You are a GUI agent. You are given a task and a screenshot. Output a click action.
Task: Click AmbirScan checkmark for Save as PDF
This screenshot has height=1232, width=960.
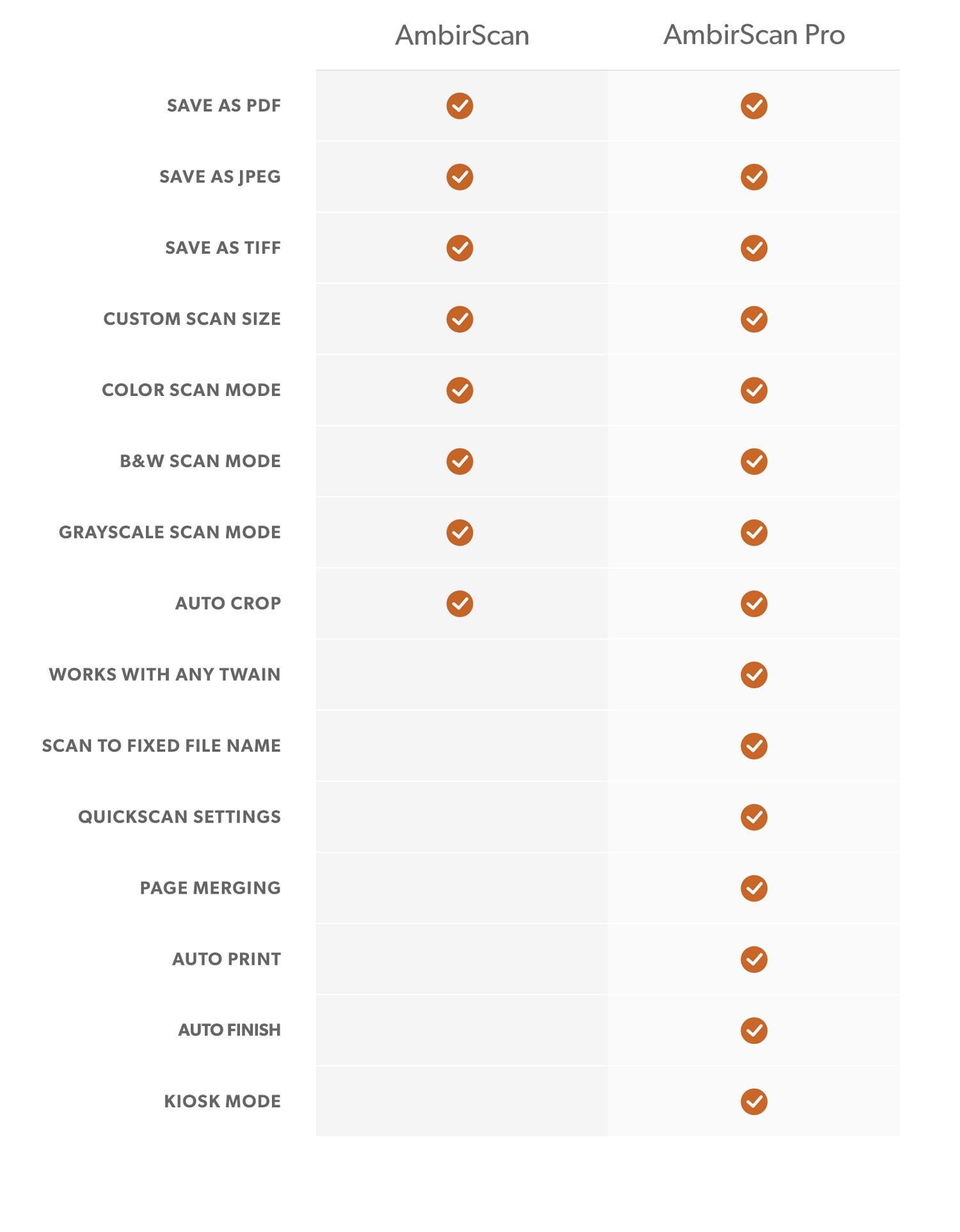pos(460,106)
